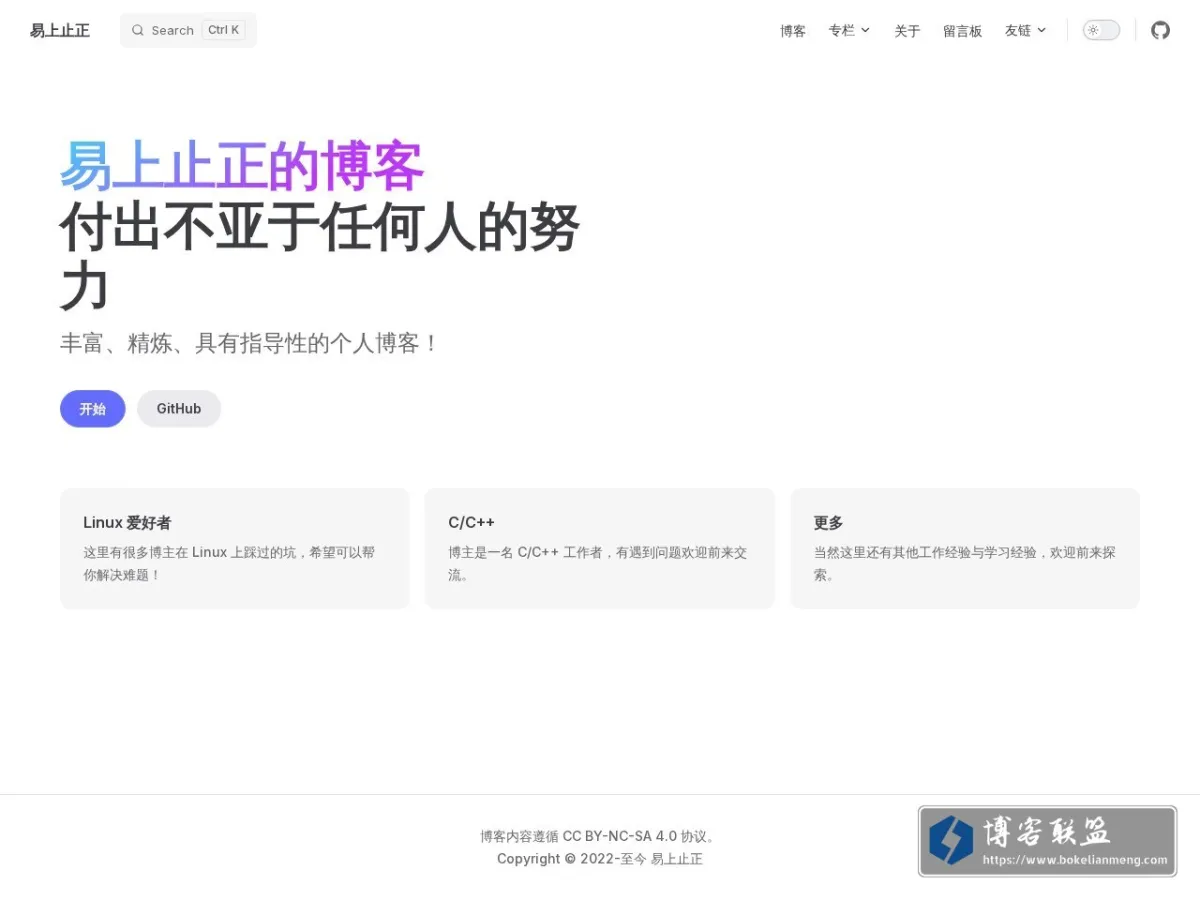Viewport: 1200px width, 900px height.
Task: Expand the 友链 dropdown menu
Action: [1025, 30]
